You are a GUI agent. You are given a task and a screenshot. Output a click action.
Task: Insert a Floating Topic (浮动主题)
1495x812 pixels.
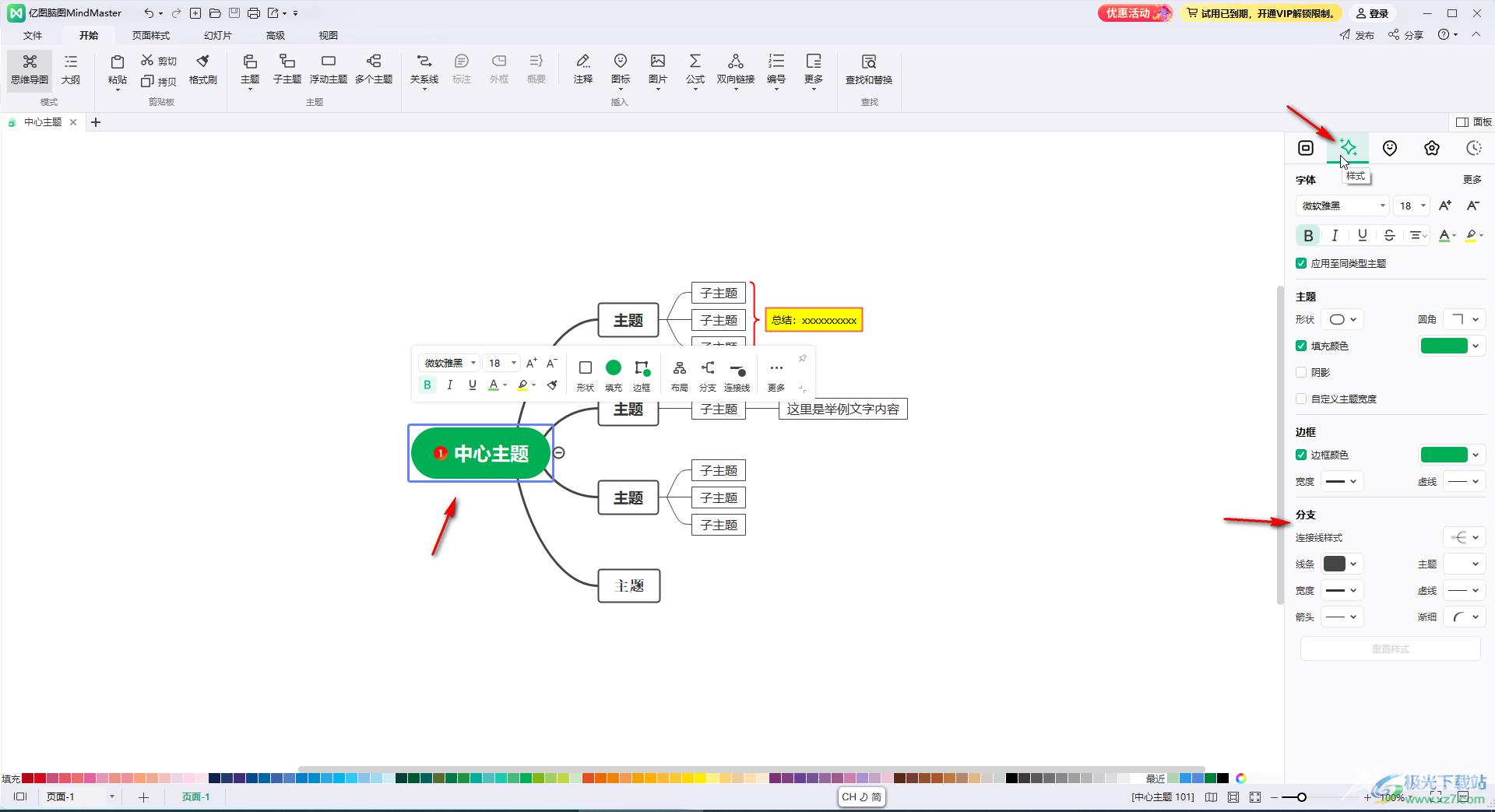tap(328, 69)
